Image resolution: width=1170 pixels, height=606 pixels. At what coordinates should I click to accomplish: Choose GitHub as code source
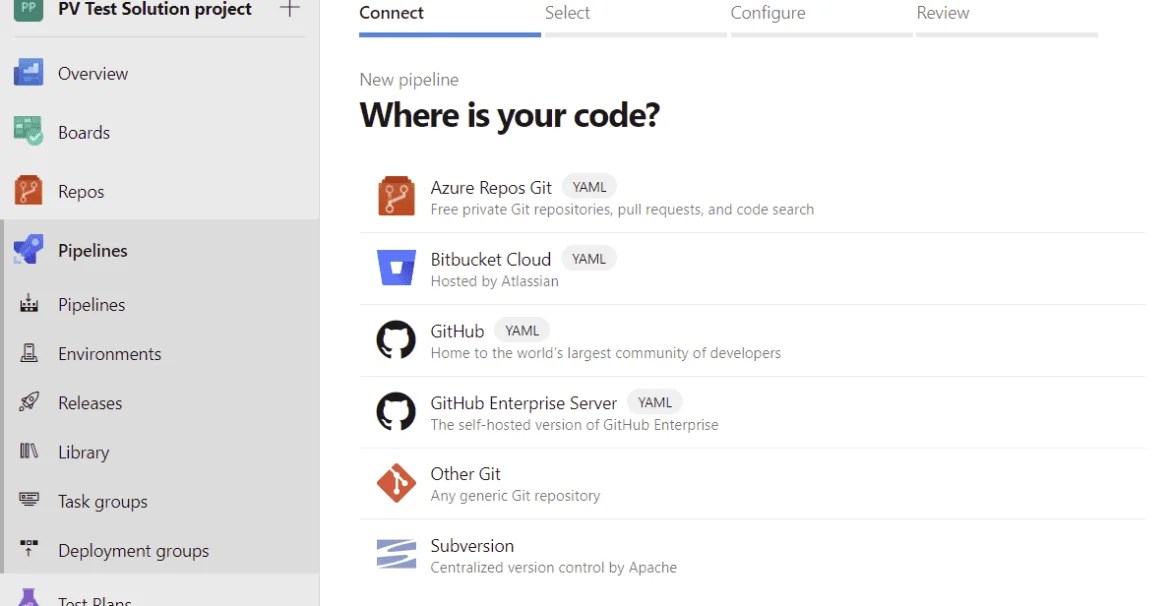[x=752, y=340]
